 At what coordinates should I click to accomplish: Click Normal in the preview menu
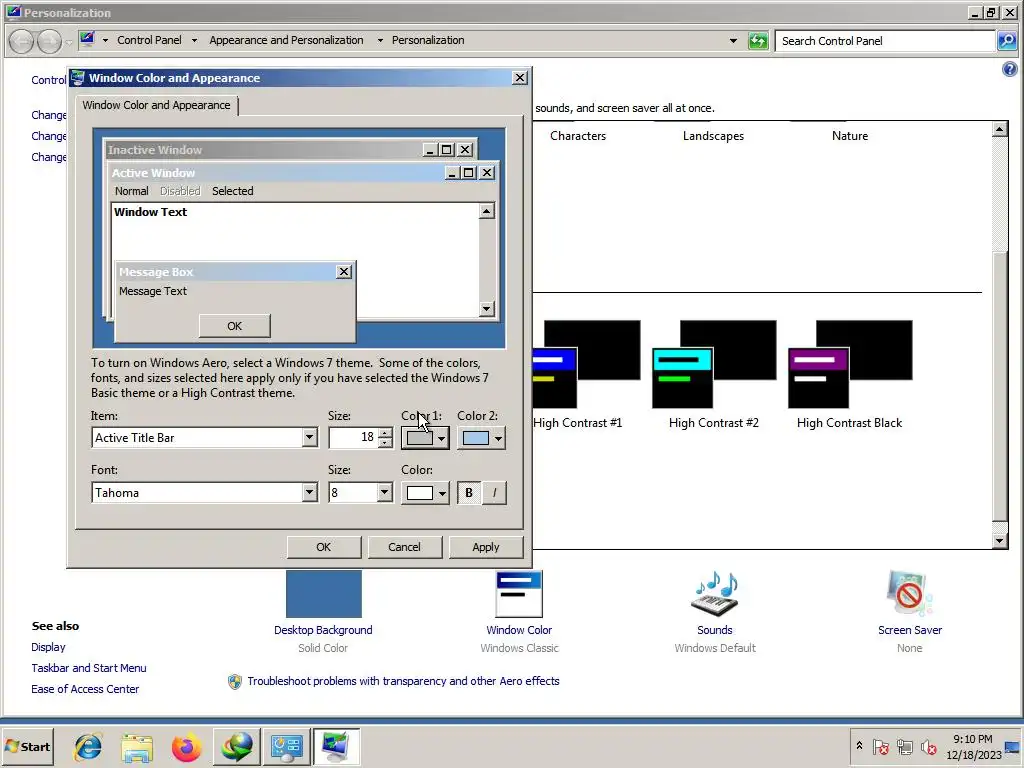tap(131, 191)
